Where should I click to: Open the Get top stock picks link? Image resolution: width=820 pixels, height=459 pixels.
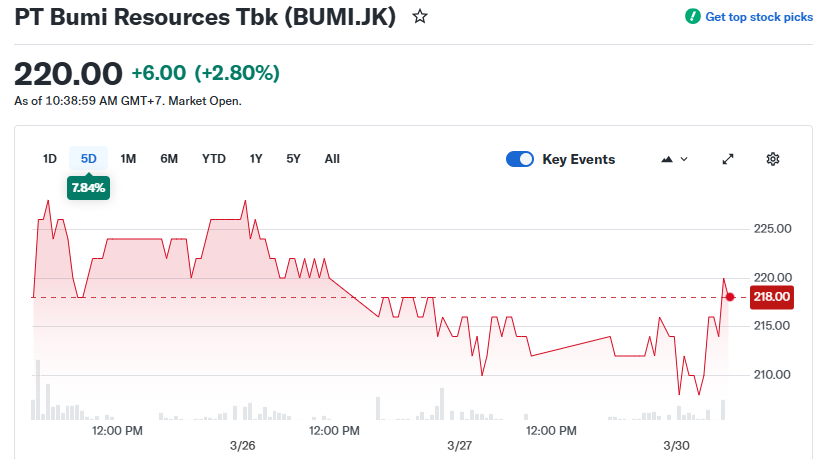[x=759, y=17]
